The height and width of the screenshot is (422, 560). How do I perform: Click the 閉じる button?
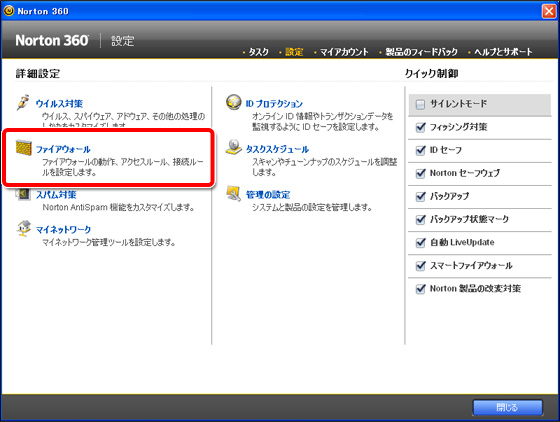click(508, 407)
